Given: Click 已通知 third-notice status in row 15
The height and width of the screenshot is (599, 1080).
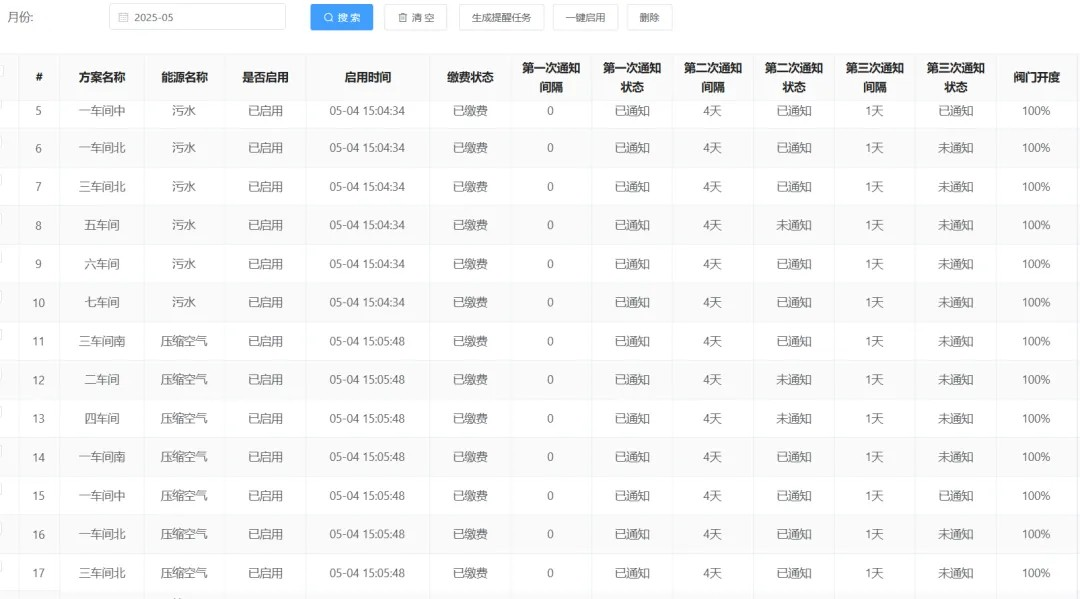Looking at the screenshot, I should (x=955, y=496).
